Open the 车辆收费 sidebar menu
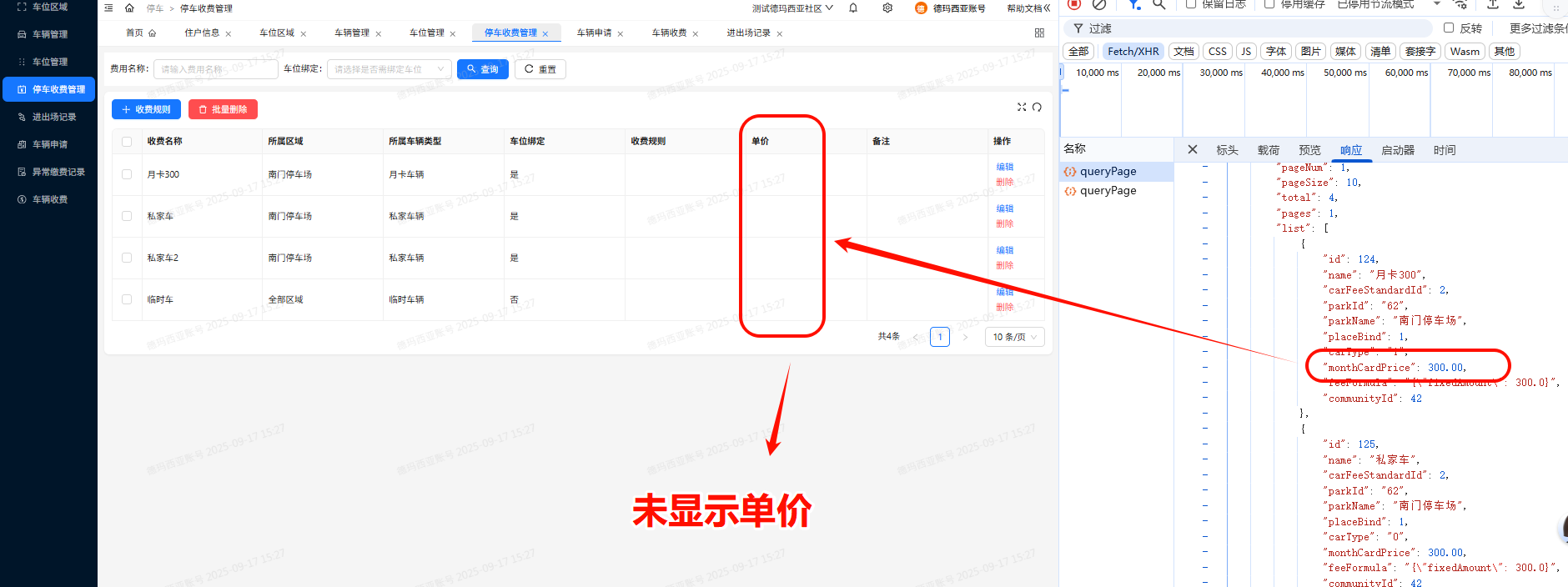 pos(48,199)
